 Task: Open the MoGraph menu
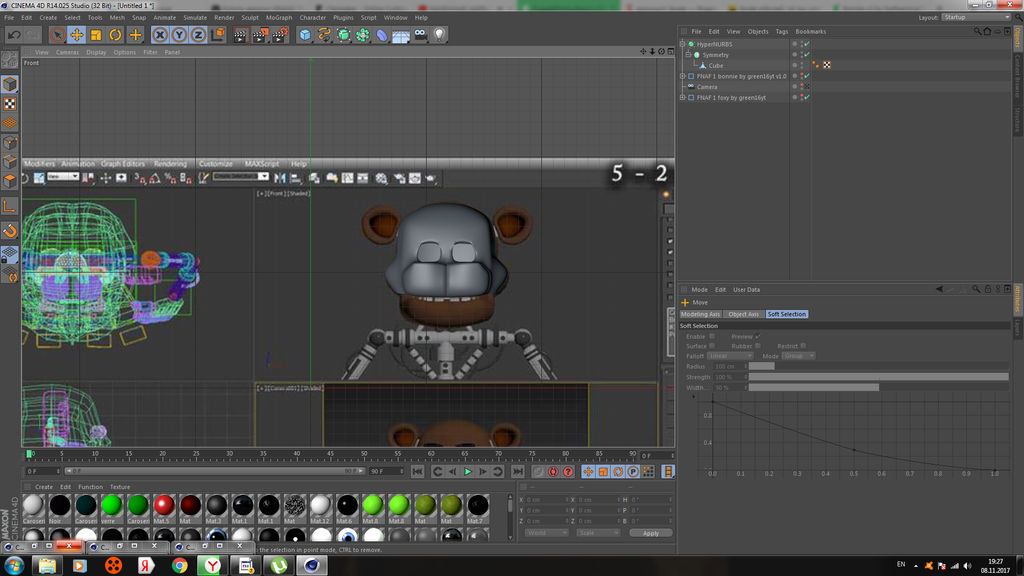(x=279, y=18)
